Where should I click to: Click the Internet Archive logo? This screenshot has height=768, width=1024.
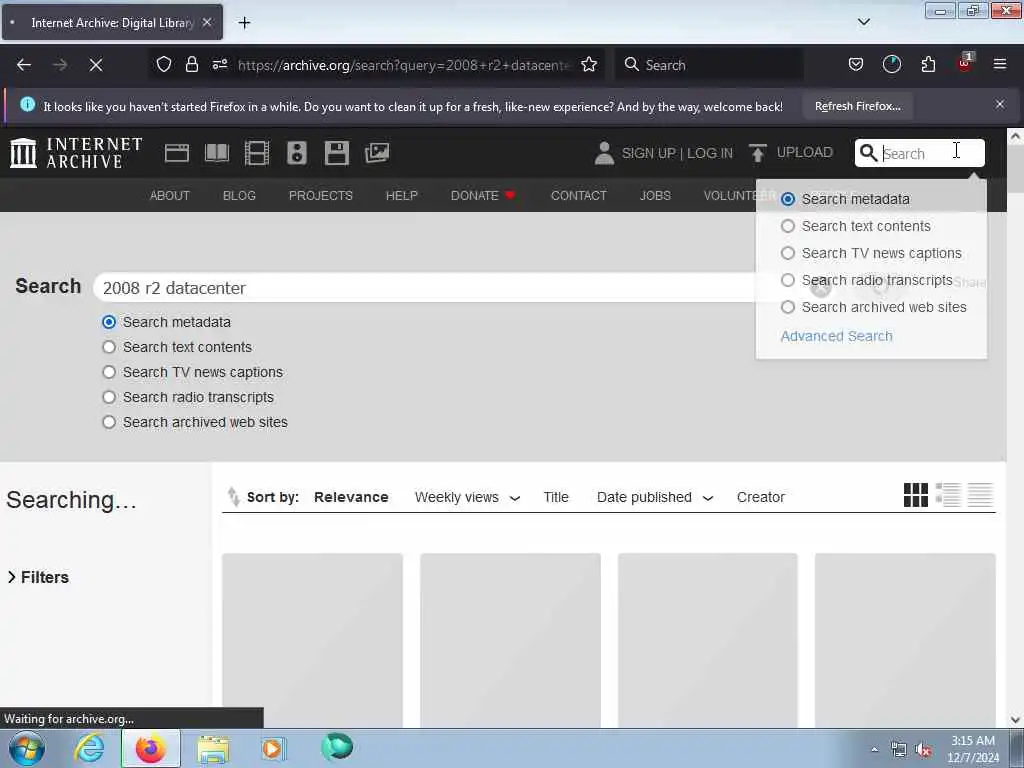[x=76, y=153]
